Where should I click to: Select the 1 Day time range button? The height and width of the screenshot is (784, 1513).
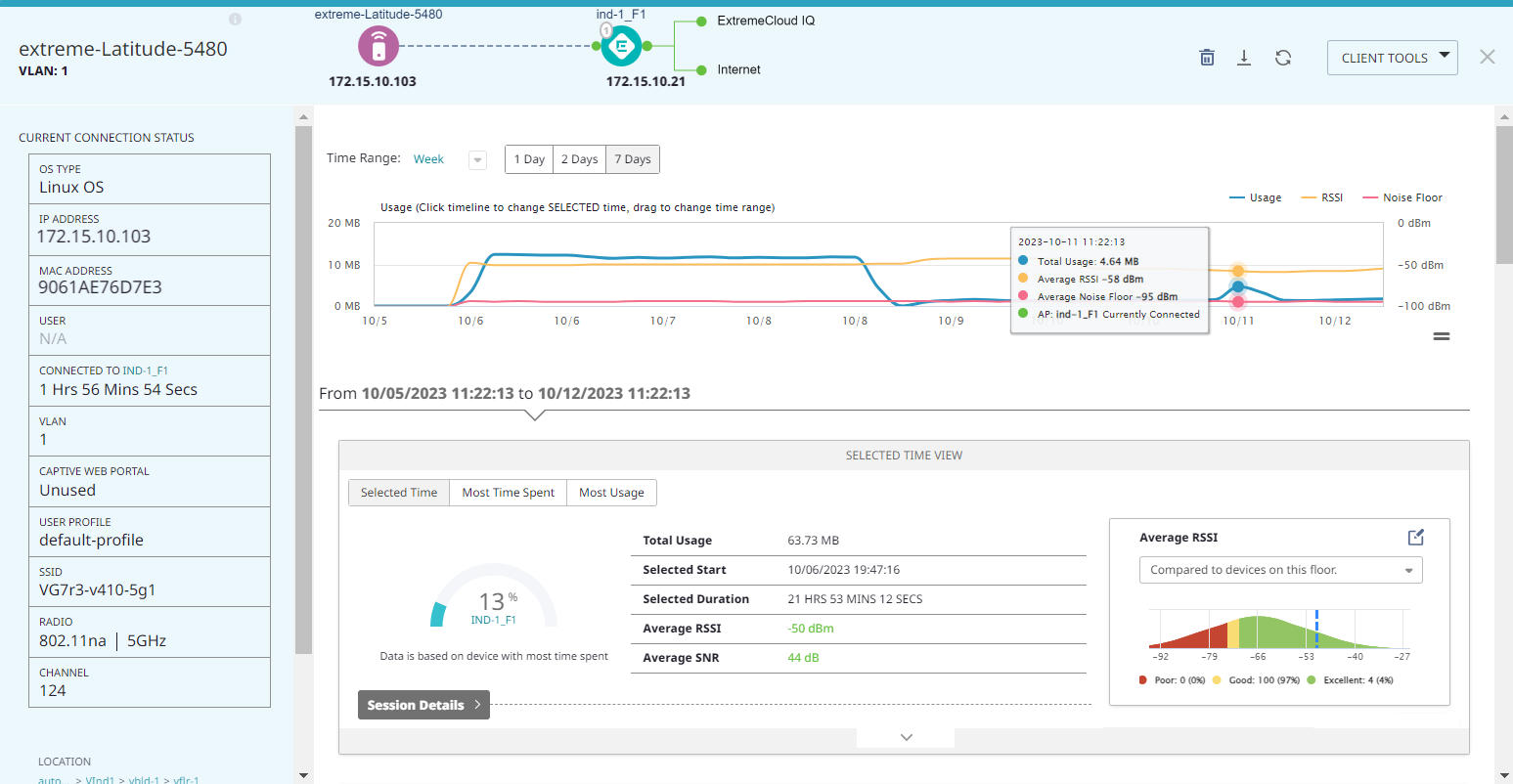pyautogui.click(x=529, y=159)
